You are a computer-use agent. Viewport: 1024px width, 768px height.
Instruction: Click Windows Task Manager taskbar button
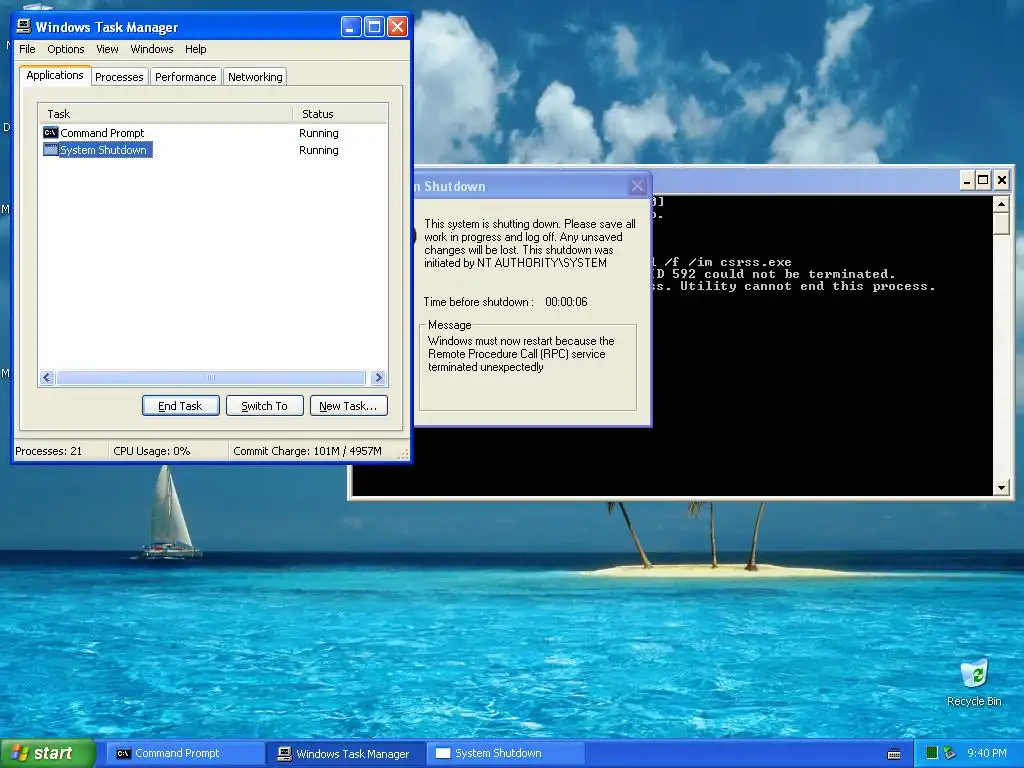[x=346, y=754]
